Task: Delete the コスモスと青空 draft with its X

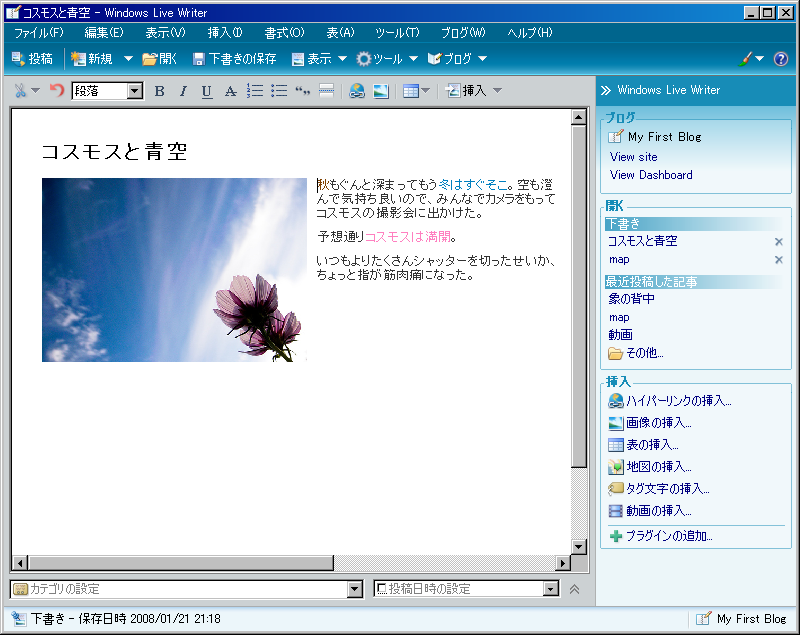Action: tap(779, 242)
